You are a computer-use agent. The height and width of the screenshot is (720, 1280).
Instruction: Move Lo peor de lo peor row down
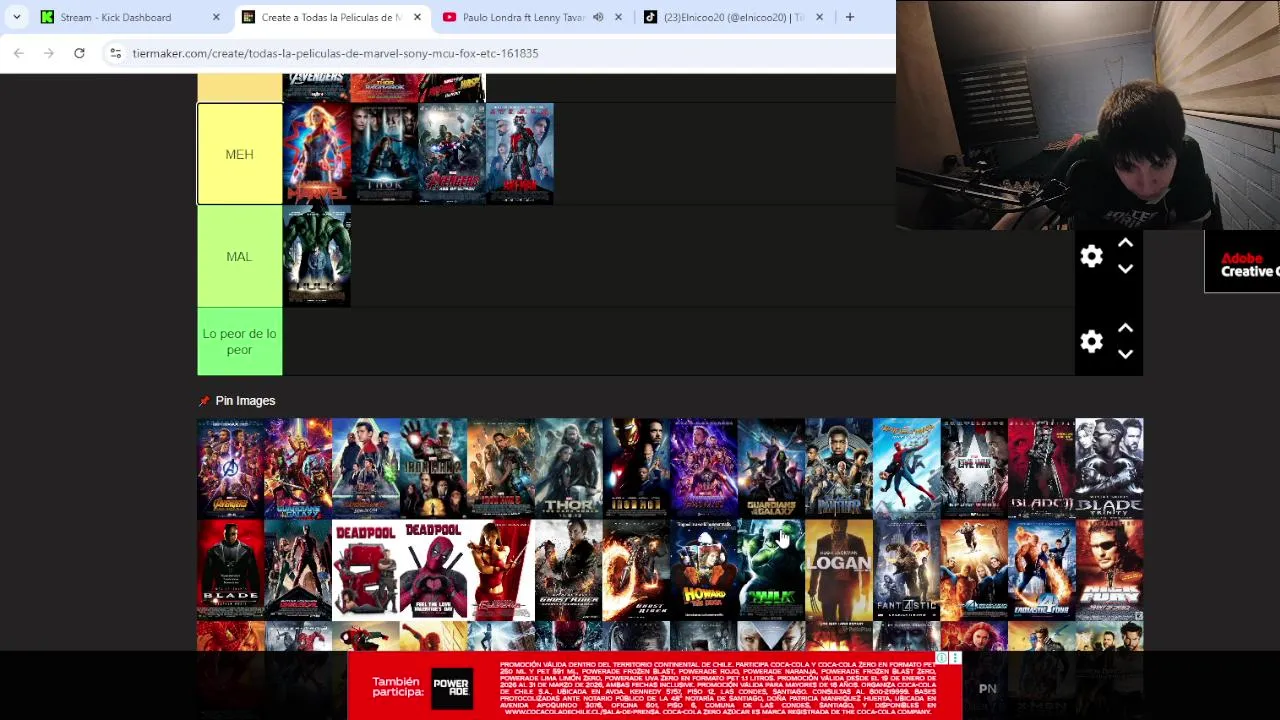(1125, 354)
